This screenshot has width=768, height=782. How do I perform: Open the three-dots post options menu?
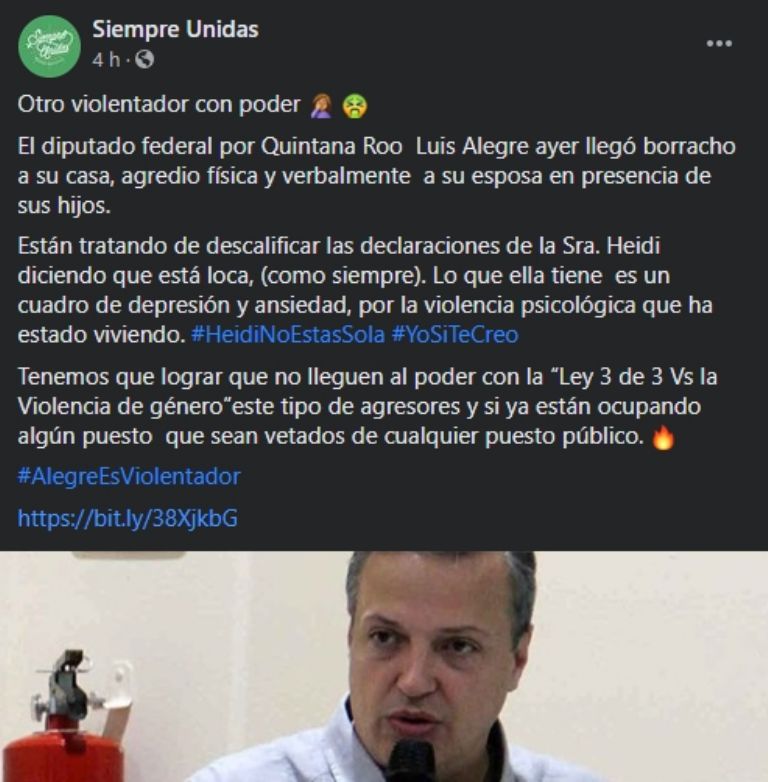pyautogui.click(x=719, y=44)
